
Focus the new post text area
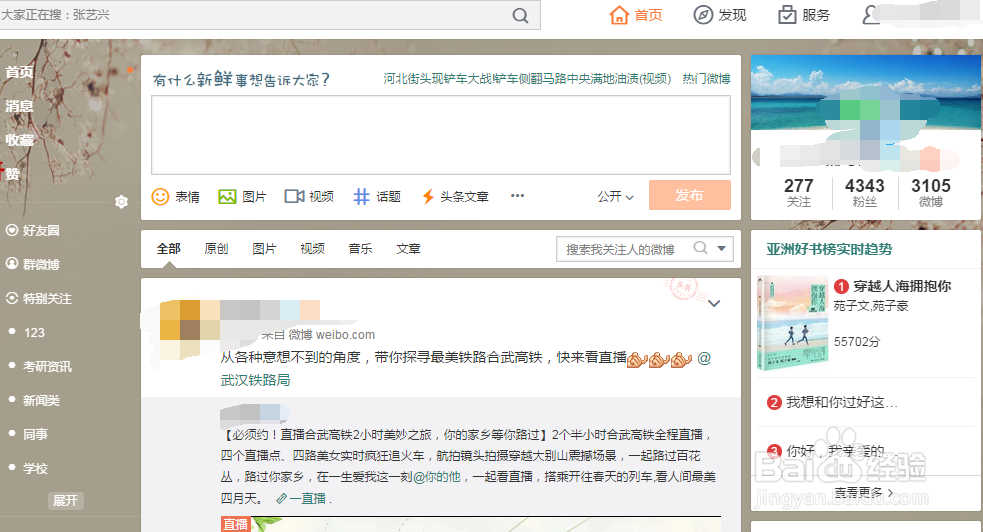click(x=441, y=135)
